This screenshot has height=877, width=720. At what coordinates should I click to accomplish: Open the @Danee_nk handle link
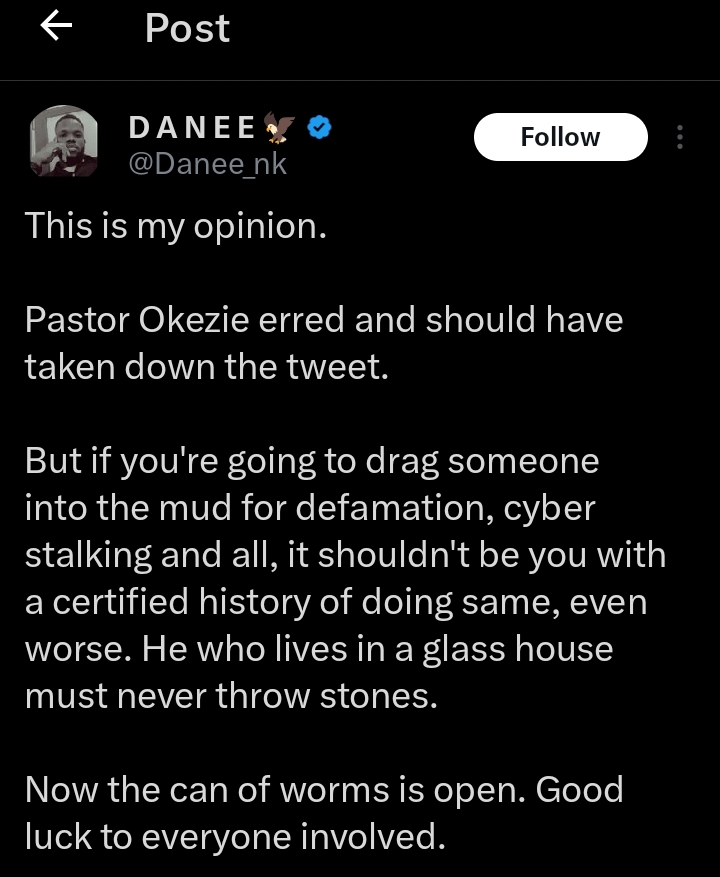(208, 164)
